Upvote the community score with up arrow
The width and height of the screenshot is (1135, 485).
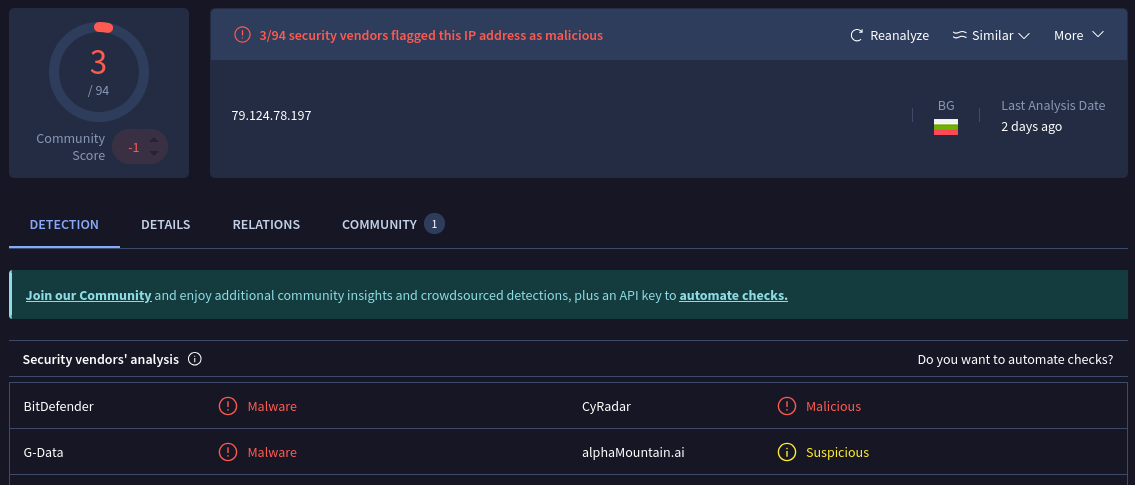coord(154,140)
